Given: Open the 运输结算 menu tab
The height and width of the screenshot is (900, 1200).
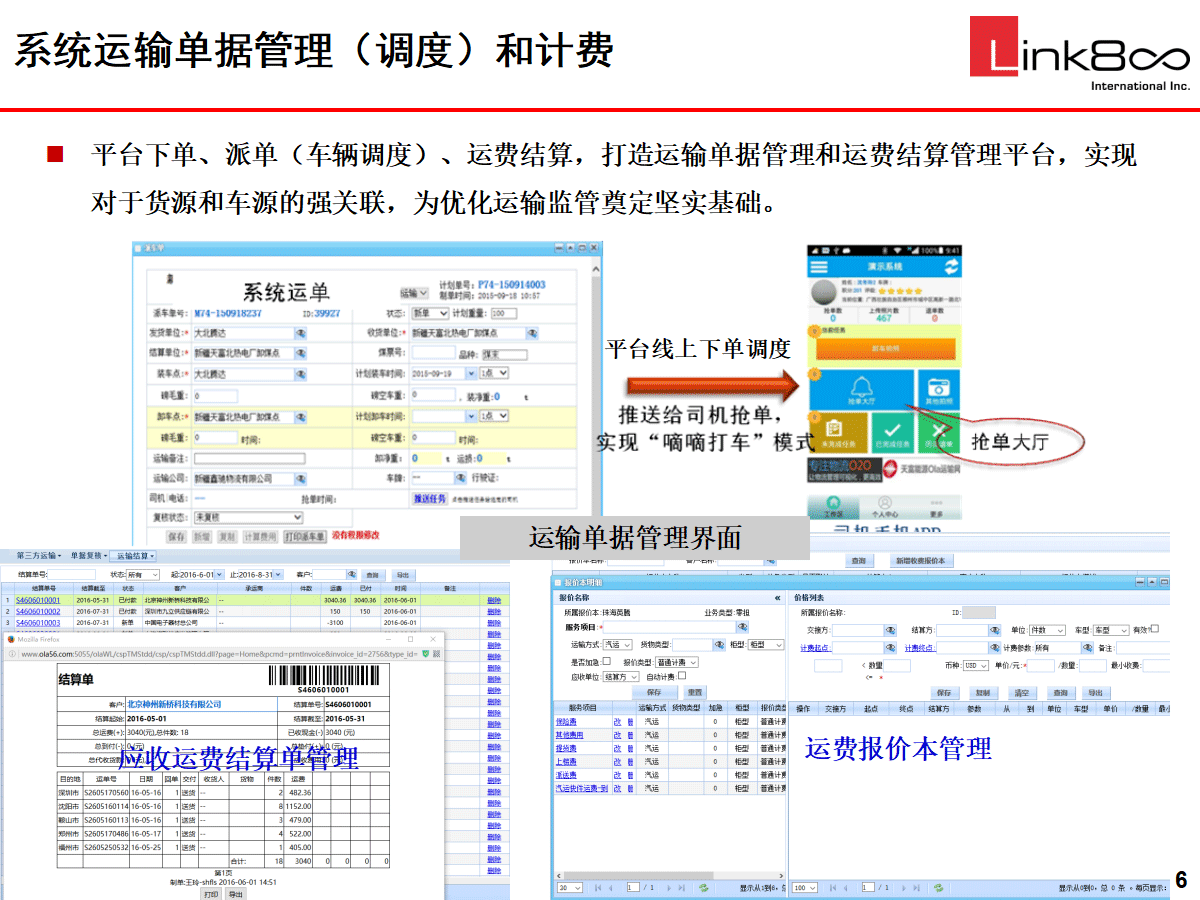Looking at the screenshot, I should [x=133, y=555].
